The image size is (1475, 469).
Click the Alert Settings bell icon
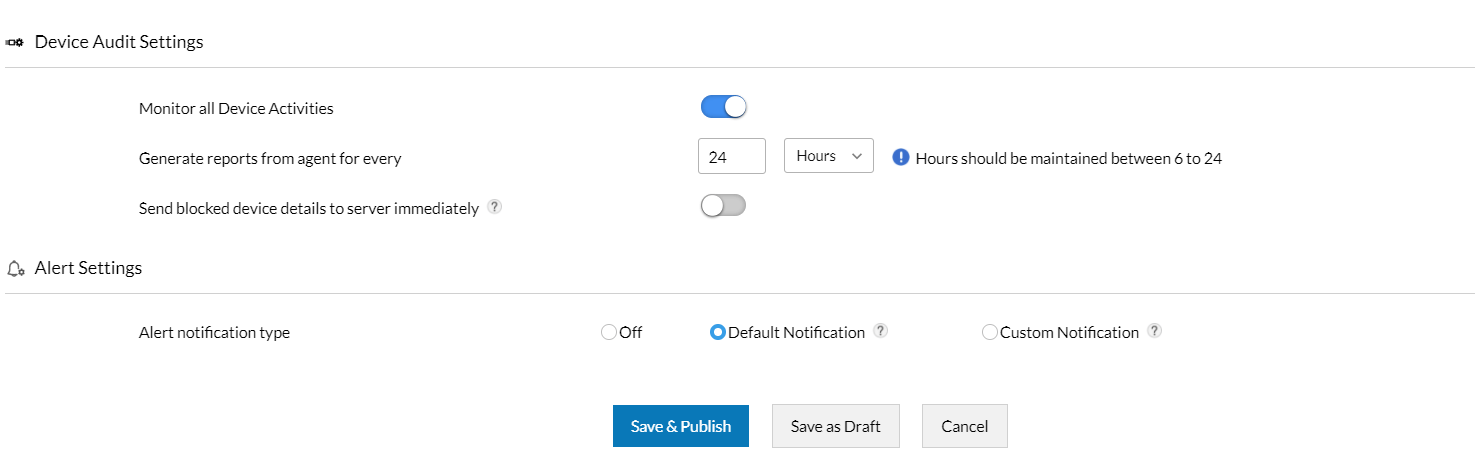15,268
